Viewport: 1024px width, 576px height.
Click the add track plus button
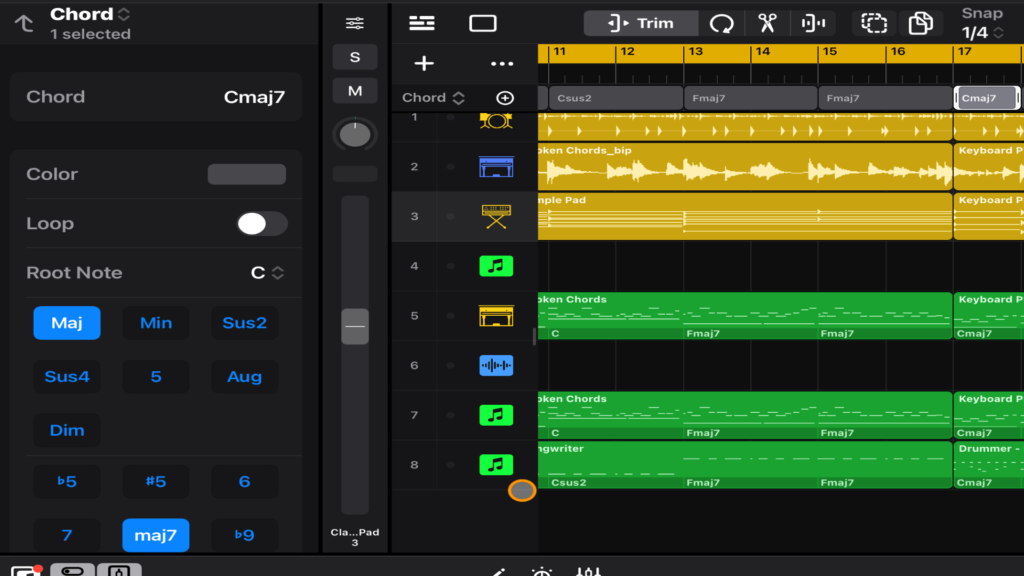pos(424,64)
